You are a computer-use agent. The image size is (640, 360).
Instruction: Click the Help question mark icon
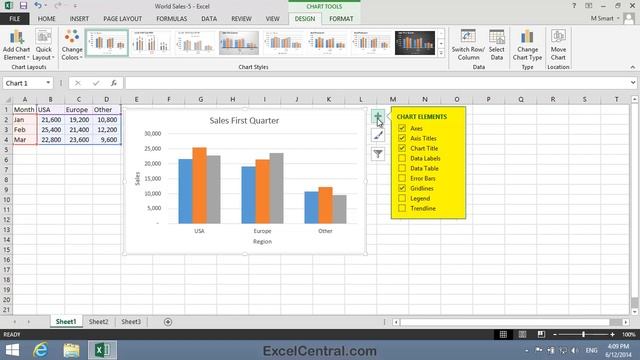click(x=574, y=6)
